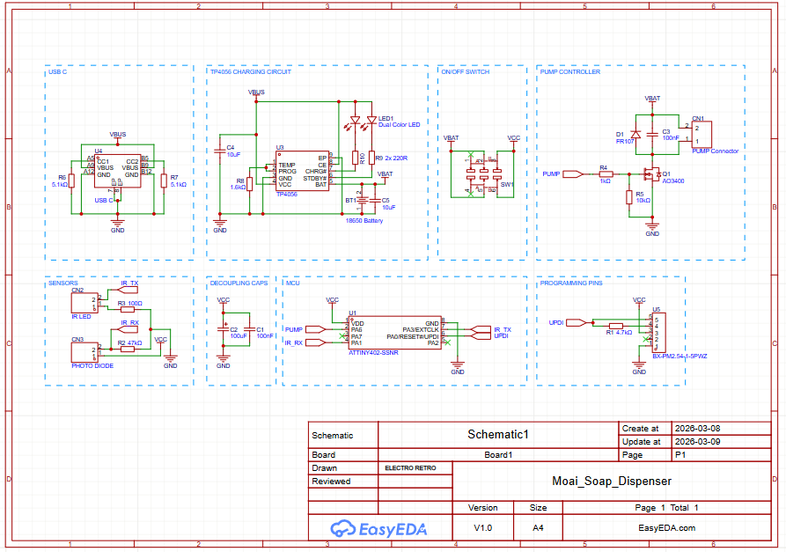Image resolution: width=786 pixels, height=552 pixels.
Task: Select capacitor C2 100uF symbol
Action: pyautogui.click(x=223, y=329)
